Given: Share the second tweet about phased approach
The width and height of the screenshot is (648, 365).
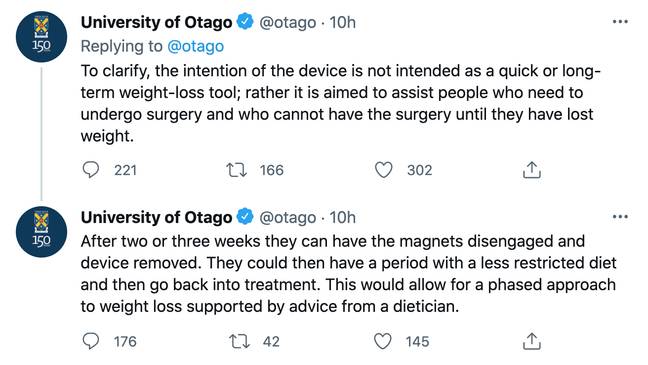Looking at the screenshot, I should click(531, 341).
